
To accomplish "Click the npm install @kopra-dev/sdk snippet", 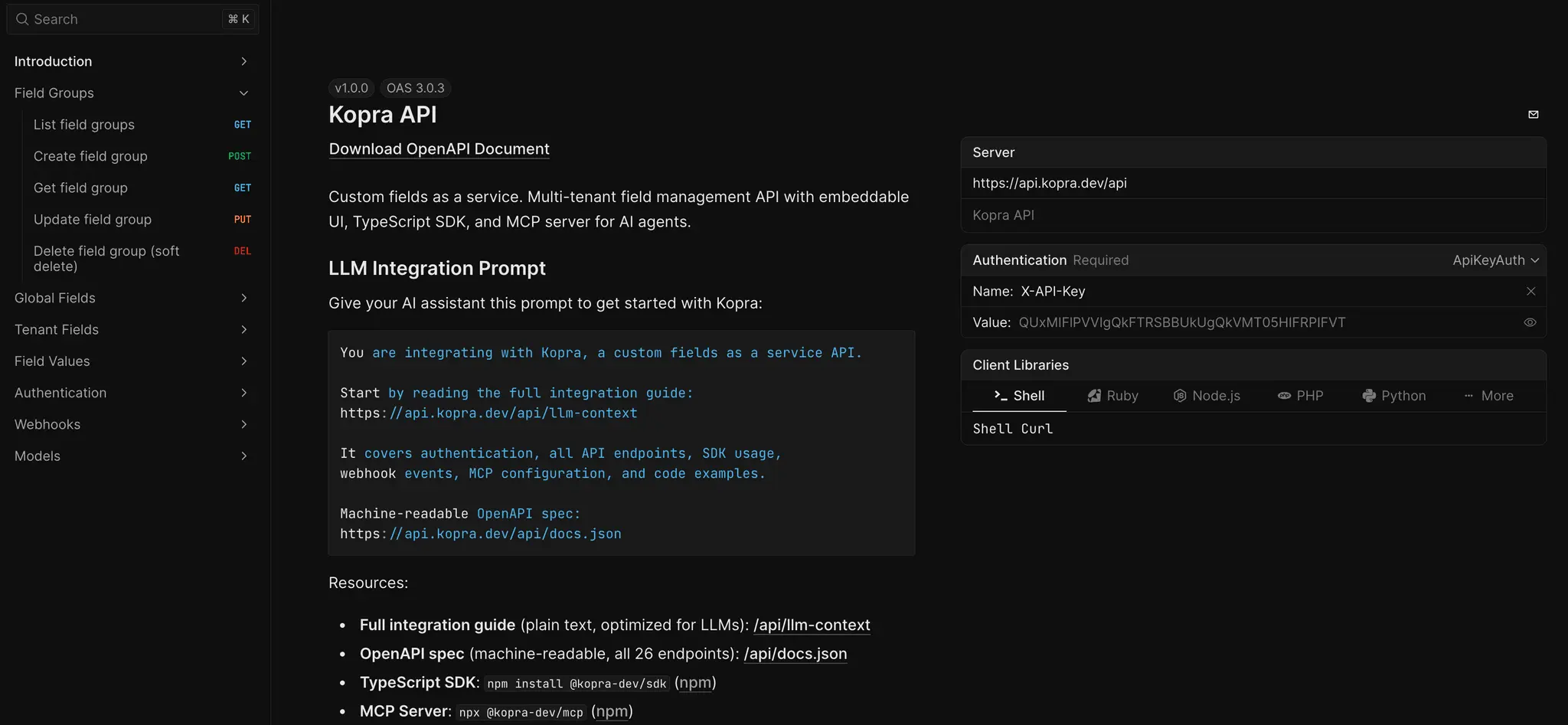I will (577, 684).
